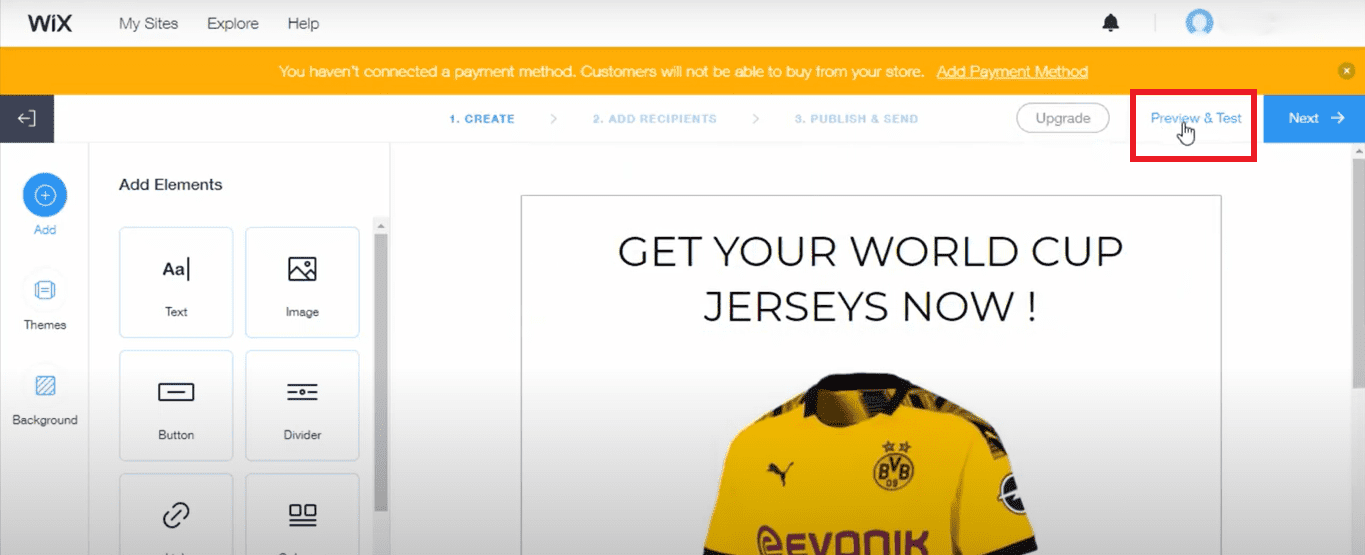Viewport: 1365px width, 555px height.
Task: Add a Button element
Action: [x=176, y=405]
